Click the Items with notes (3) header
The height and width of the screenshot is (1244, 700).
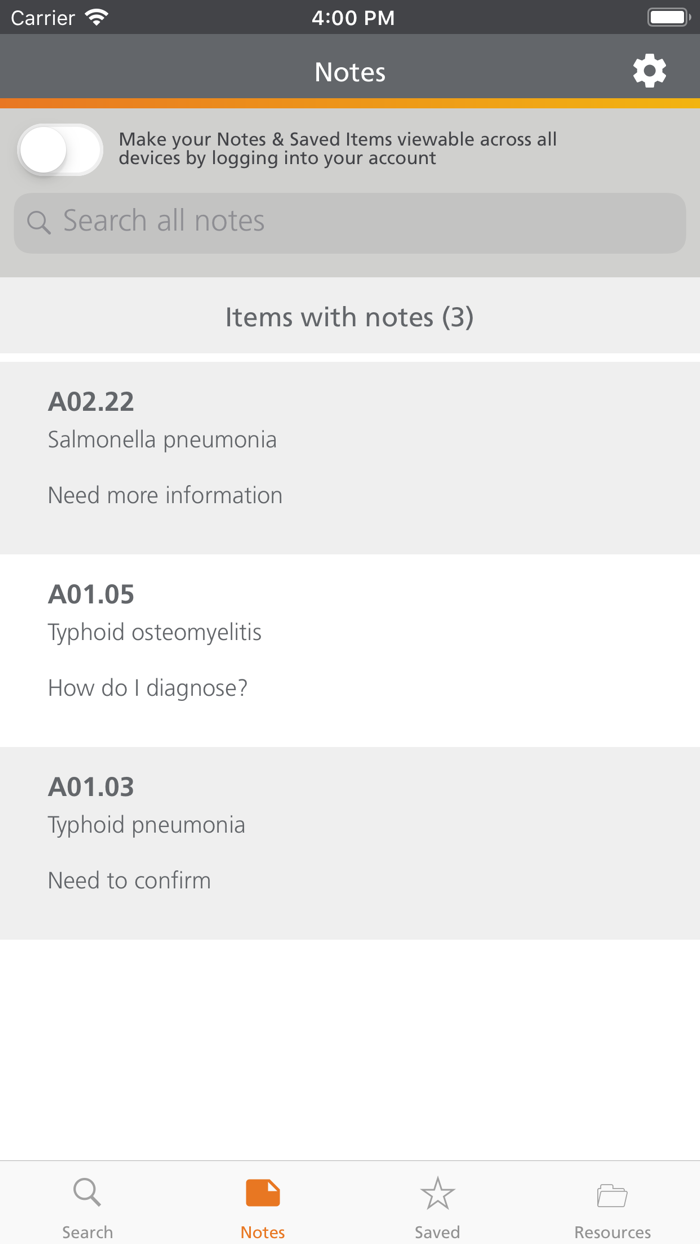350,316
